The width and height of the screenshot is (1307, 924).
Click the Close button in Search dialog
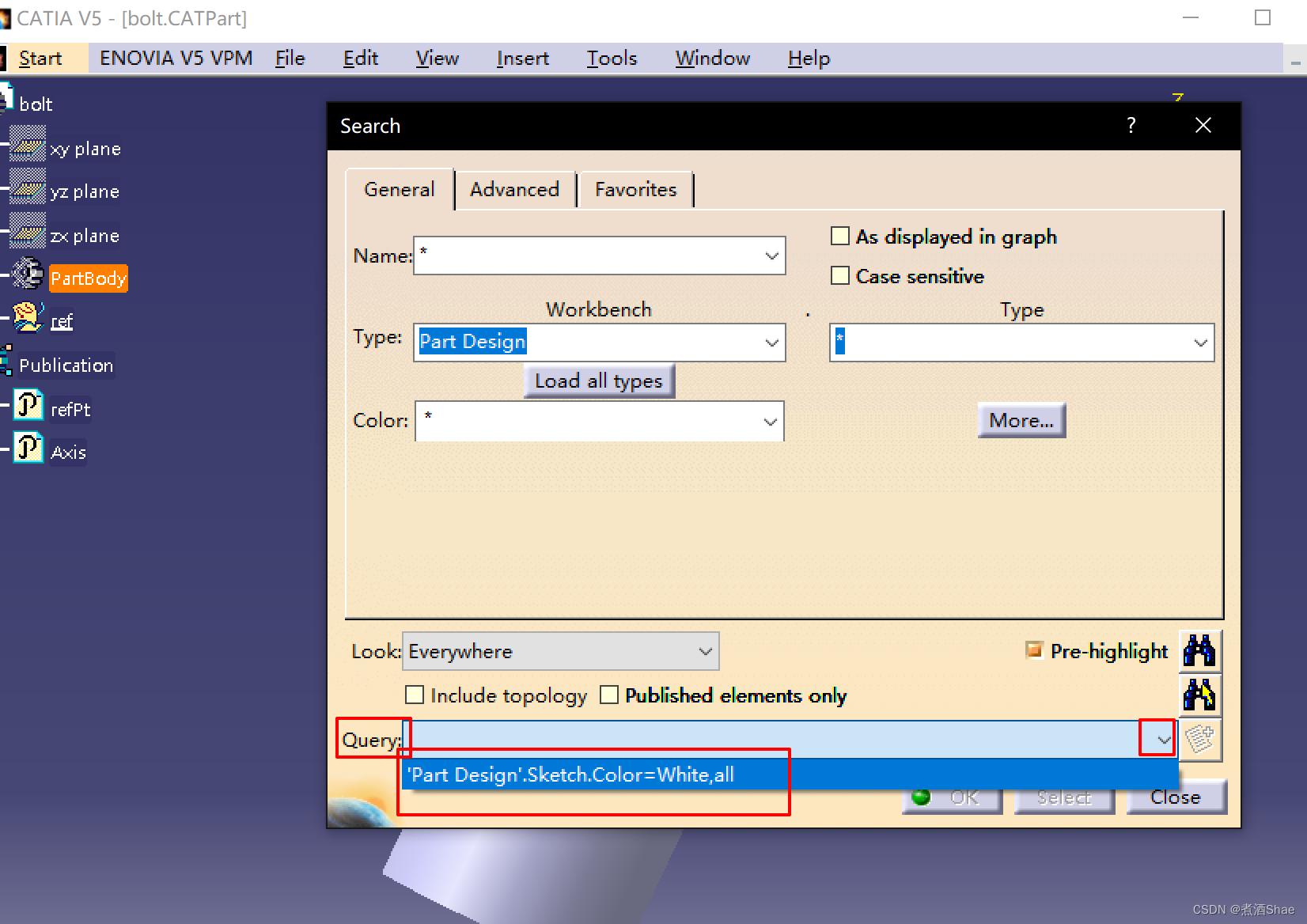[1176, 797]
